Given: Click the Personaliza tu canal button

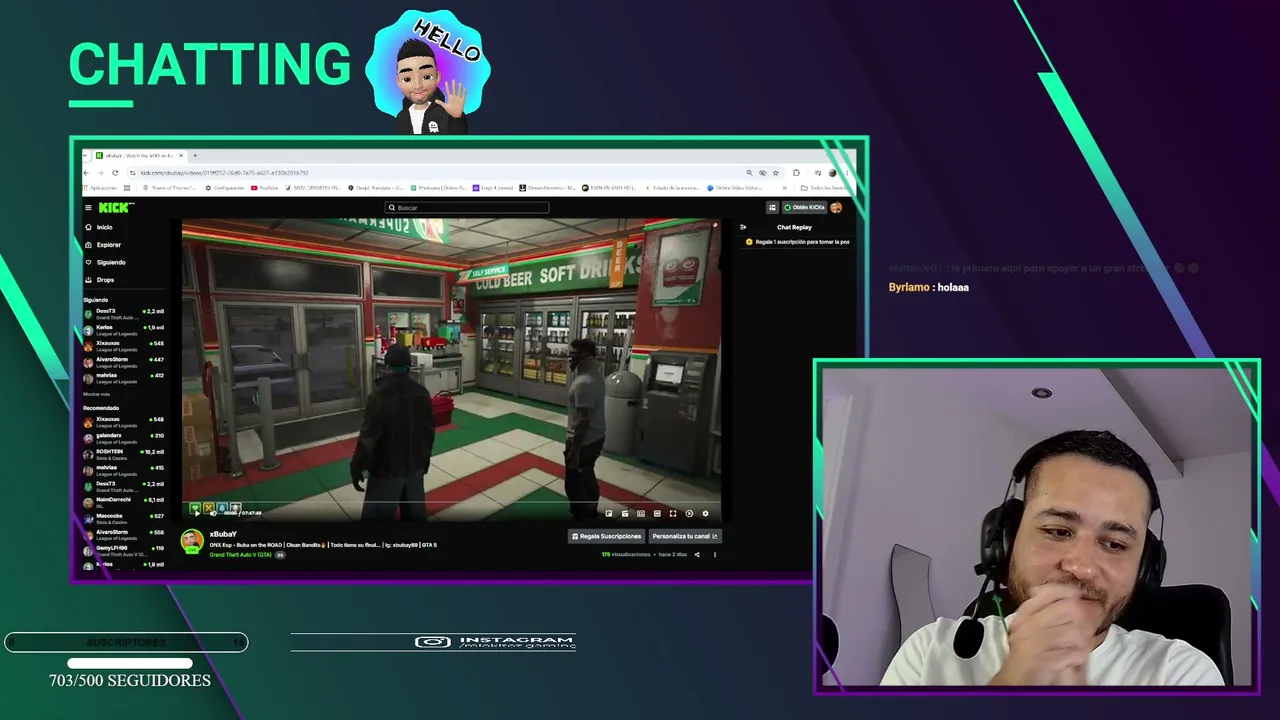Looking at the screenshot, I should pos(685,536).
